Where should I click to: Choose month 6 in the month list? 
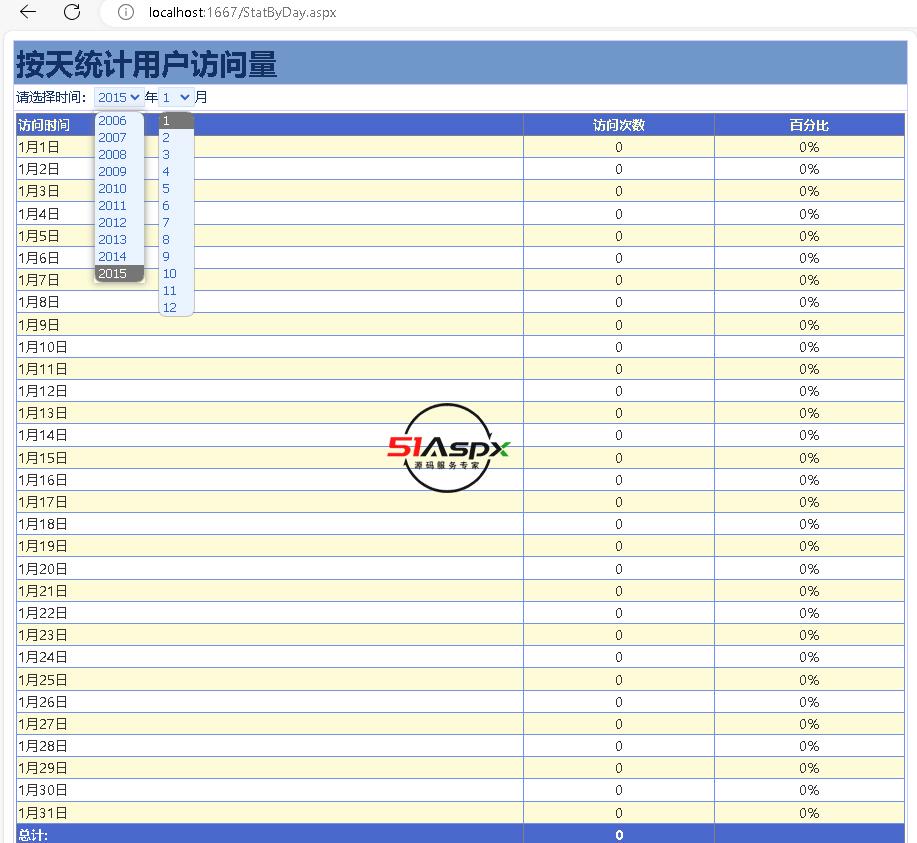[167, 206]
